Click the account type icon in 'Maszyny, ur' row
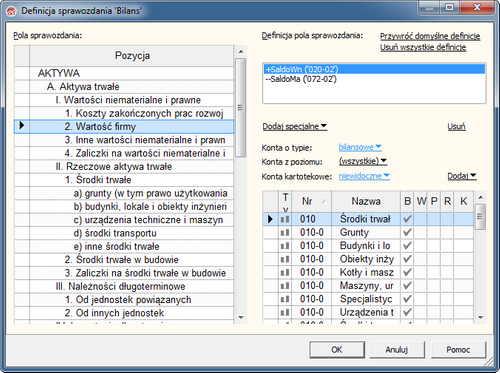The image size is (500, 373). (285, 286)
